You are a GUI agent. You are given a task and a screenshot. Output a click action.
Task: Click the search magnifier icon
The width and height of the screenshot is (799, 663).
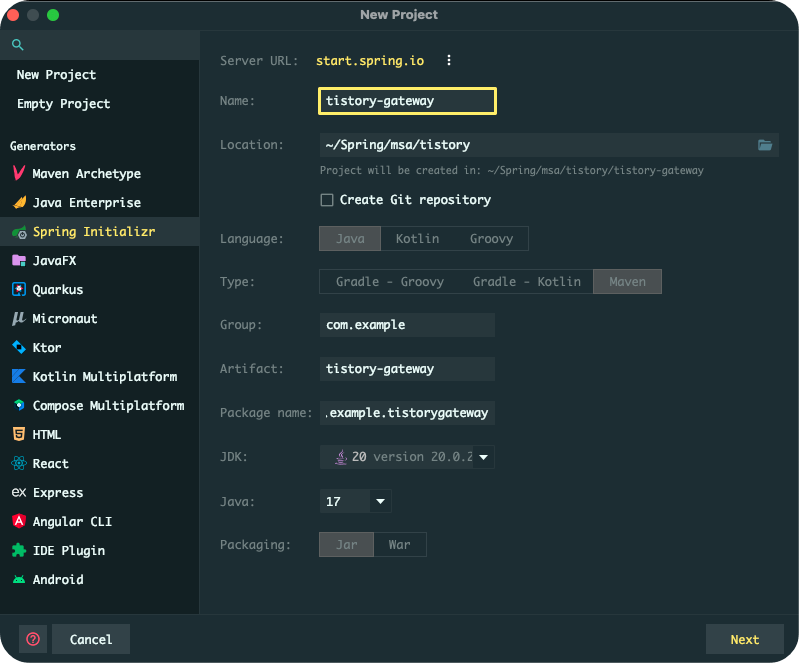(17, 45)
